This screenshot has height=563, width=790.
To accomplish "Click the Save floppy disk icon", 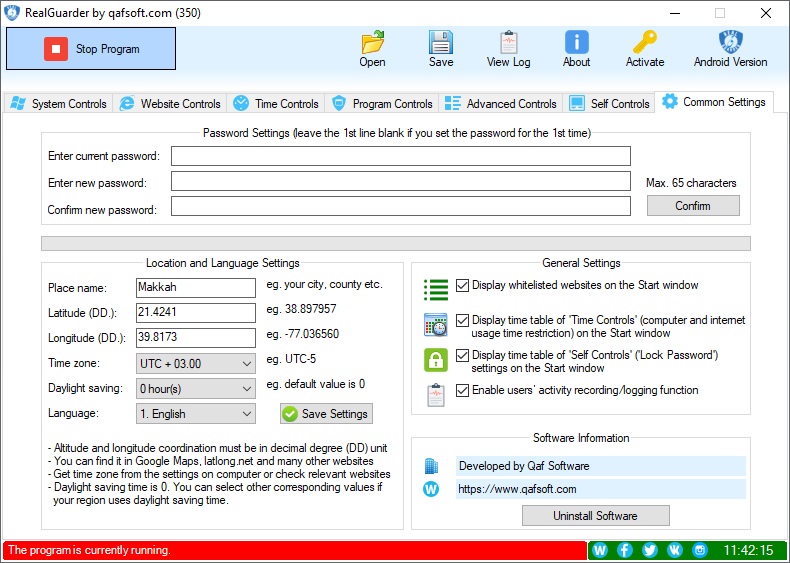I will pos(441,43).
